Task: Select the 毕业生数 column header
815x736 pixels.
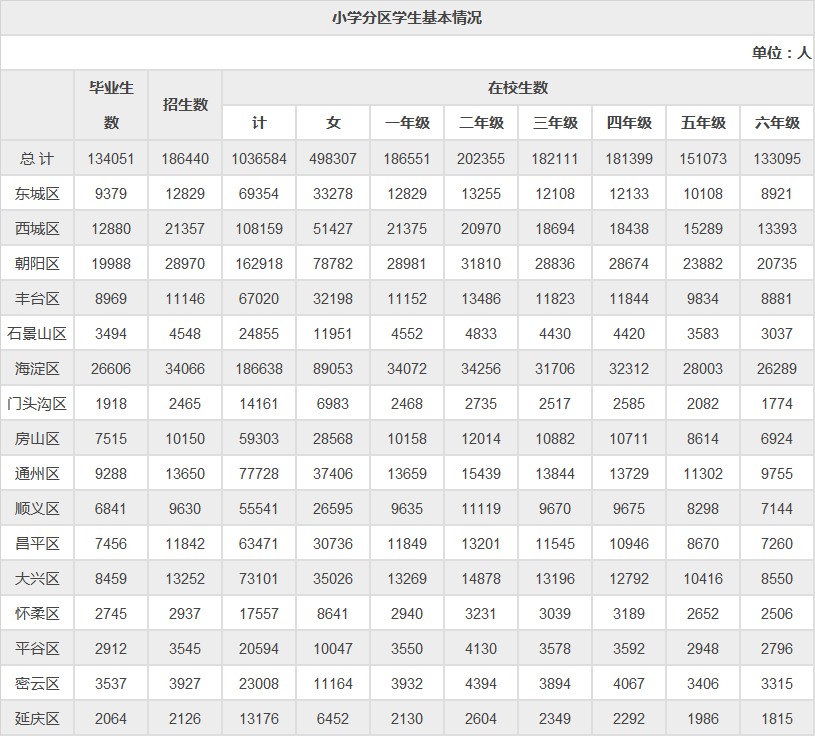Action: tap(111, 105)
